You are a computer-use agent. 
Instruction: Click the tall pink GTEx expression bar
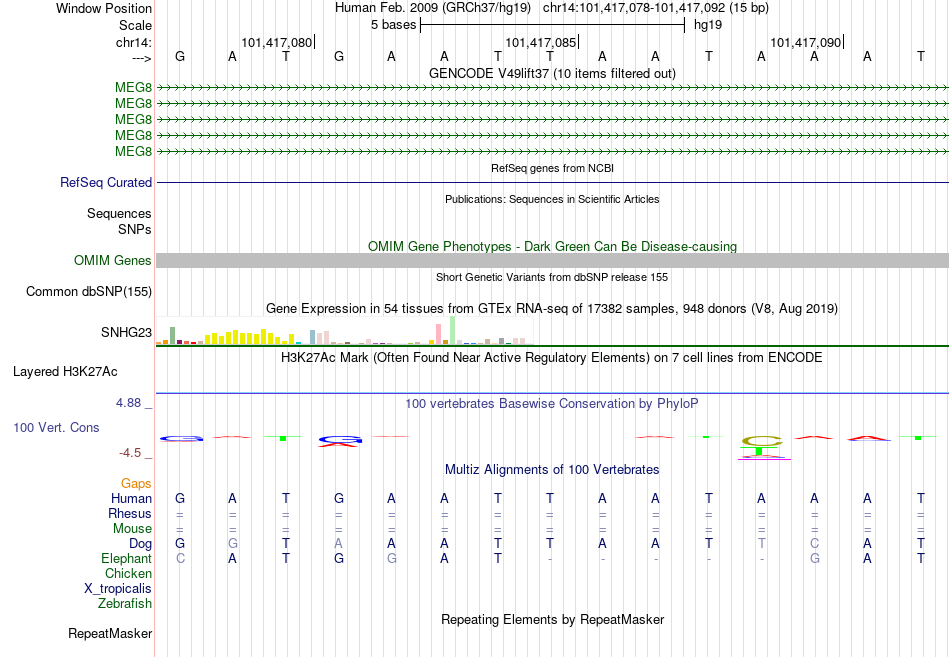click(439, 334)
